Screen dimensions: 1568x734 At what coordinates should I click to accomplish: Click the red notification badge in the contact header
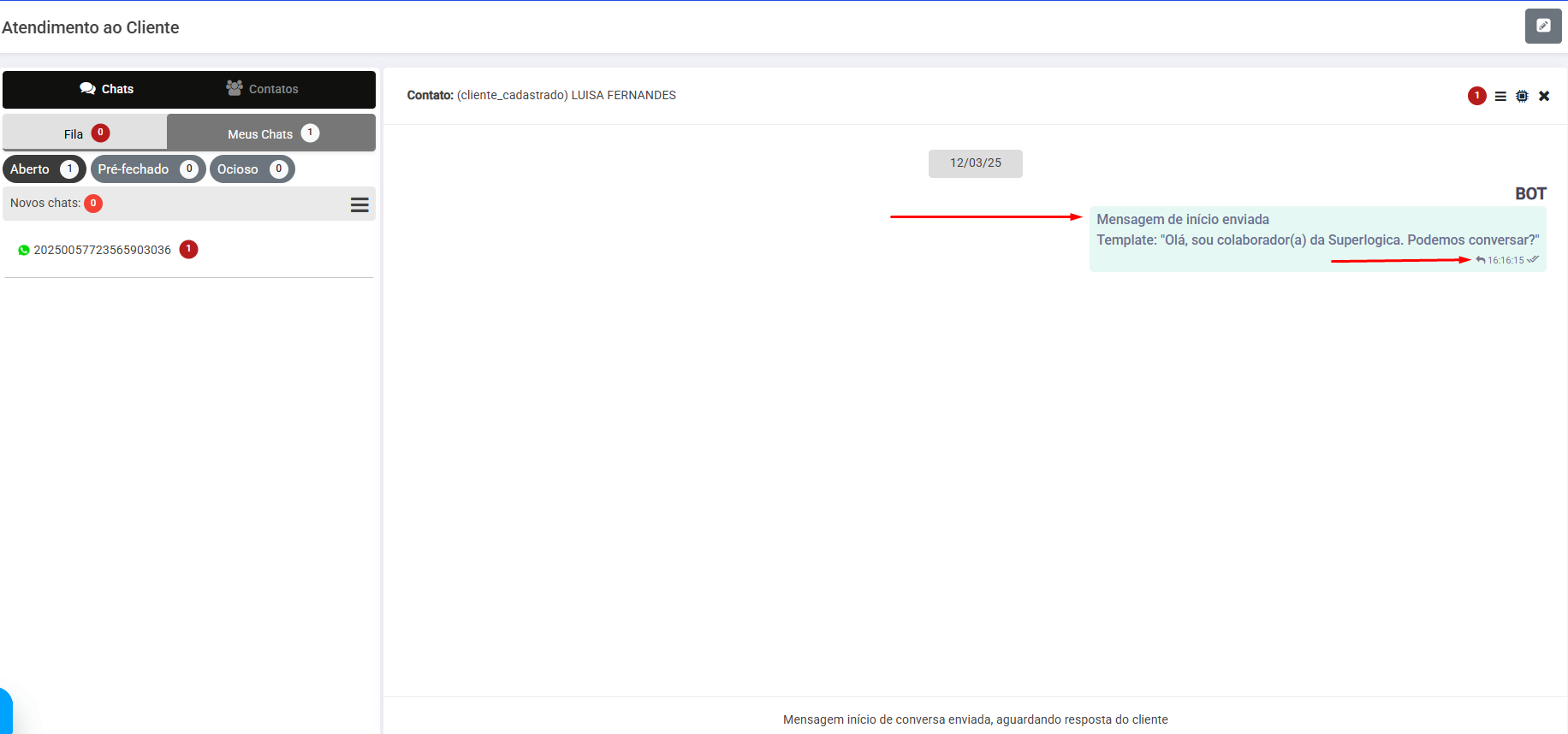click(1476, 96)
